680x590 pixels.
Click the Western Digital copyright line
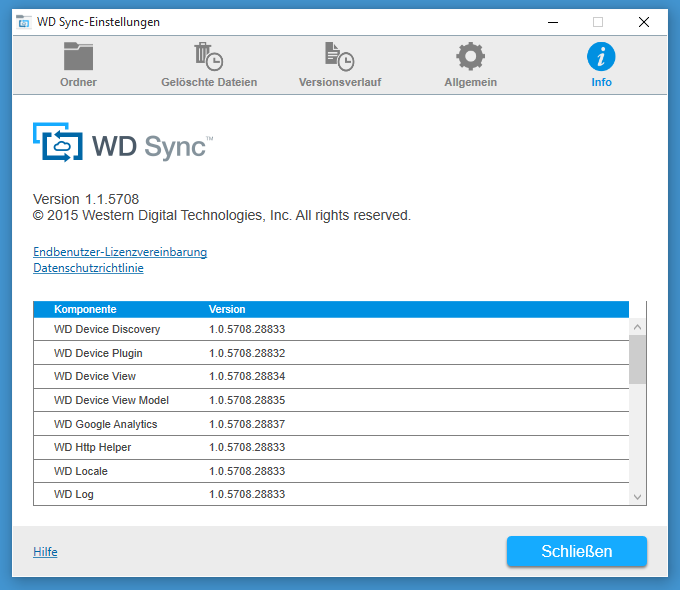(x=222, y=215)
